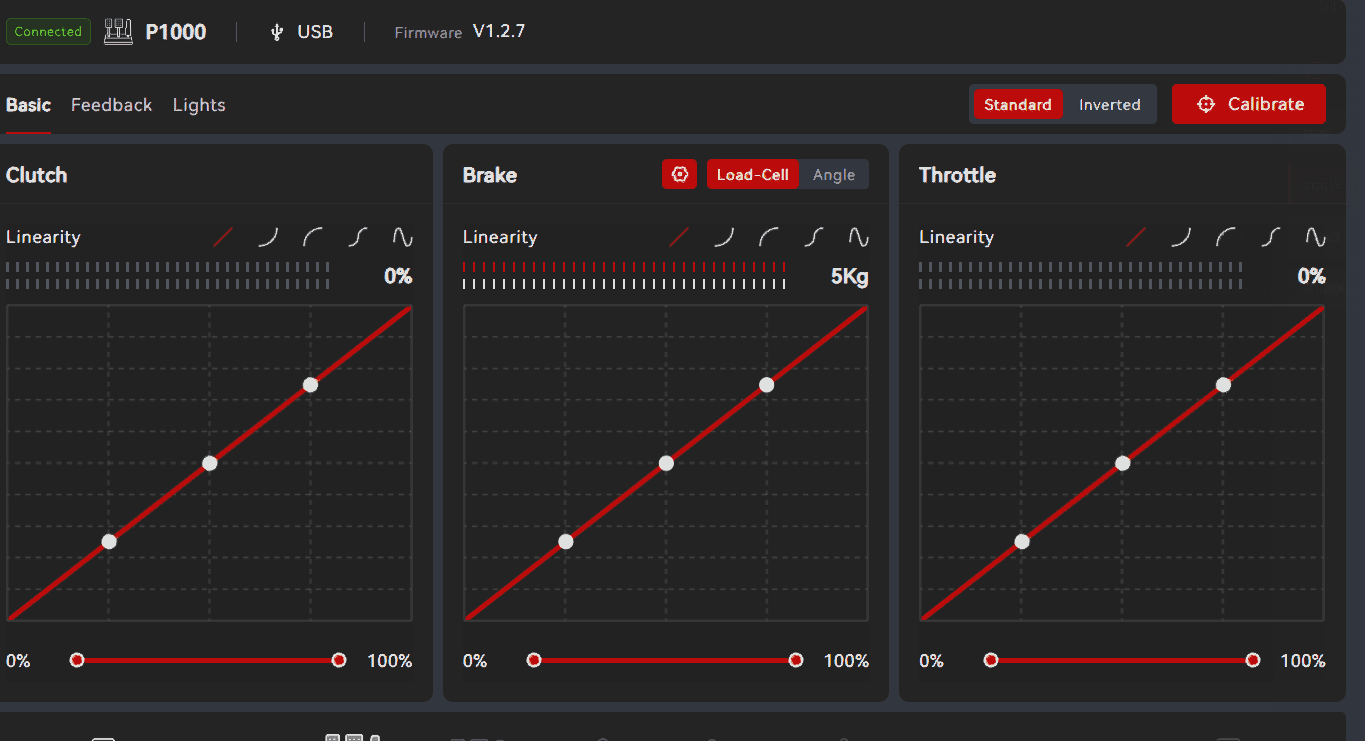
Task: Select the Load-Cell brake mode
Action: pos(753,175)
